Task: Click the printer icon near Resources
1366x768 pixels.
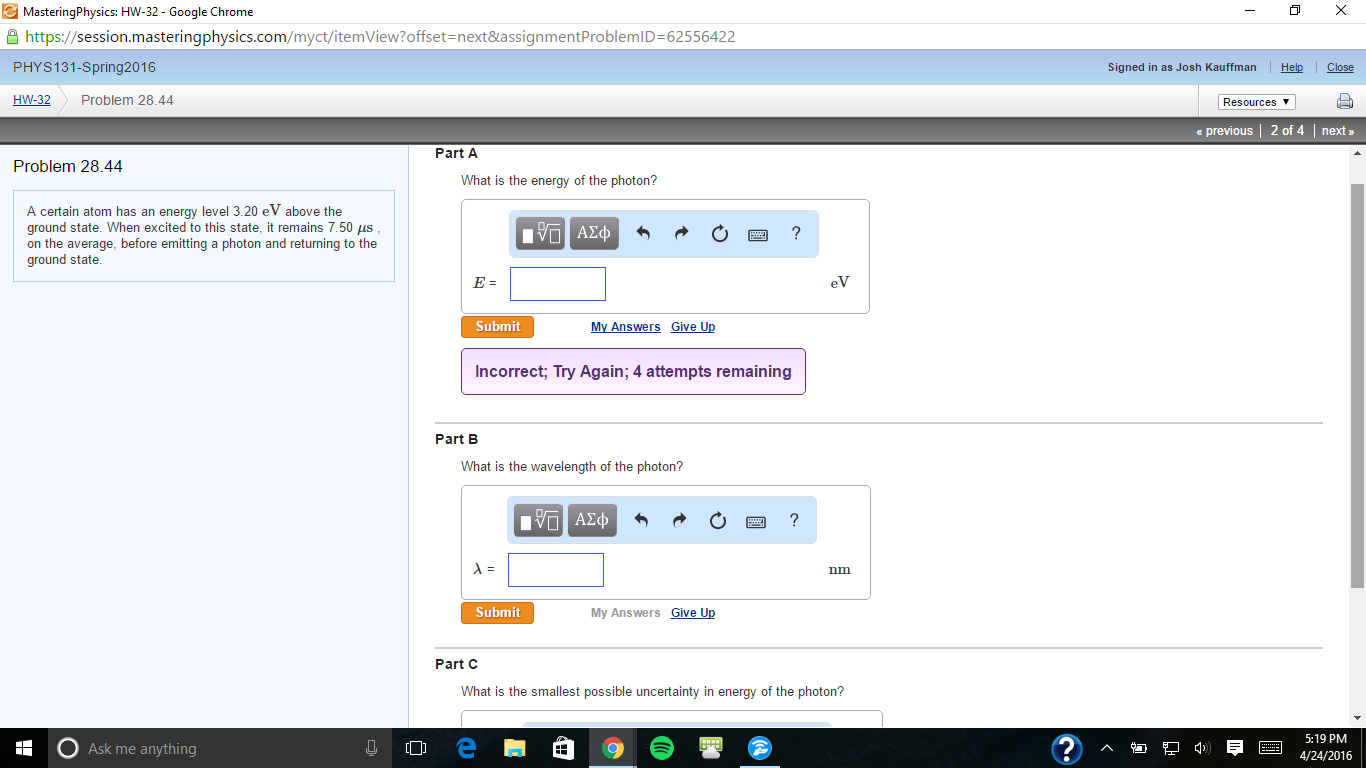Action: (x=1345, y=101)
